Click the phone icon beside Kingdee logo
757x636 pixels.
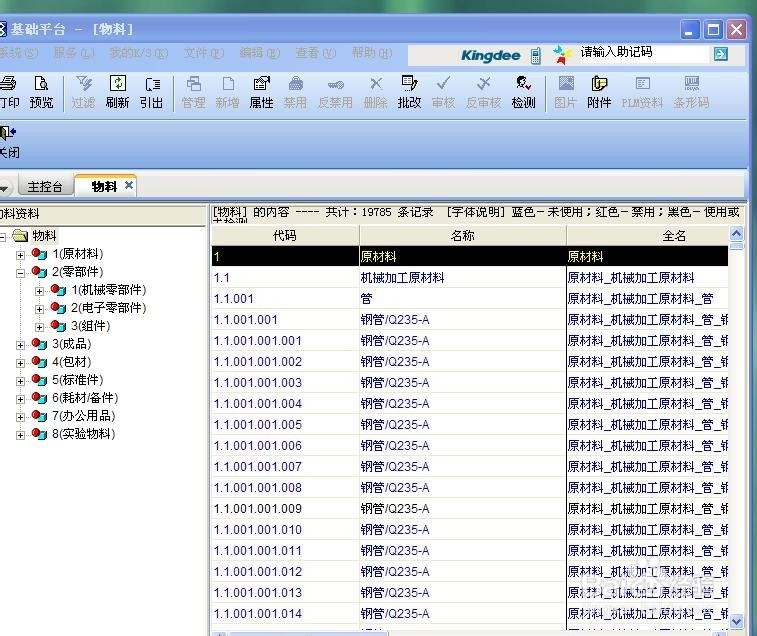[x=535, y=56]
